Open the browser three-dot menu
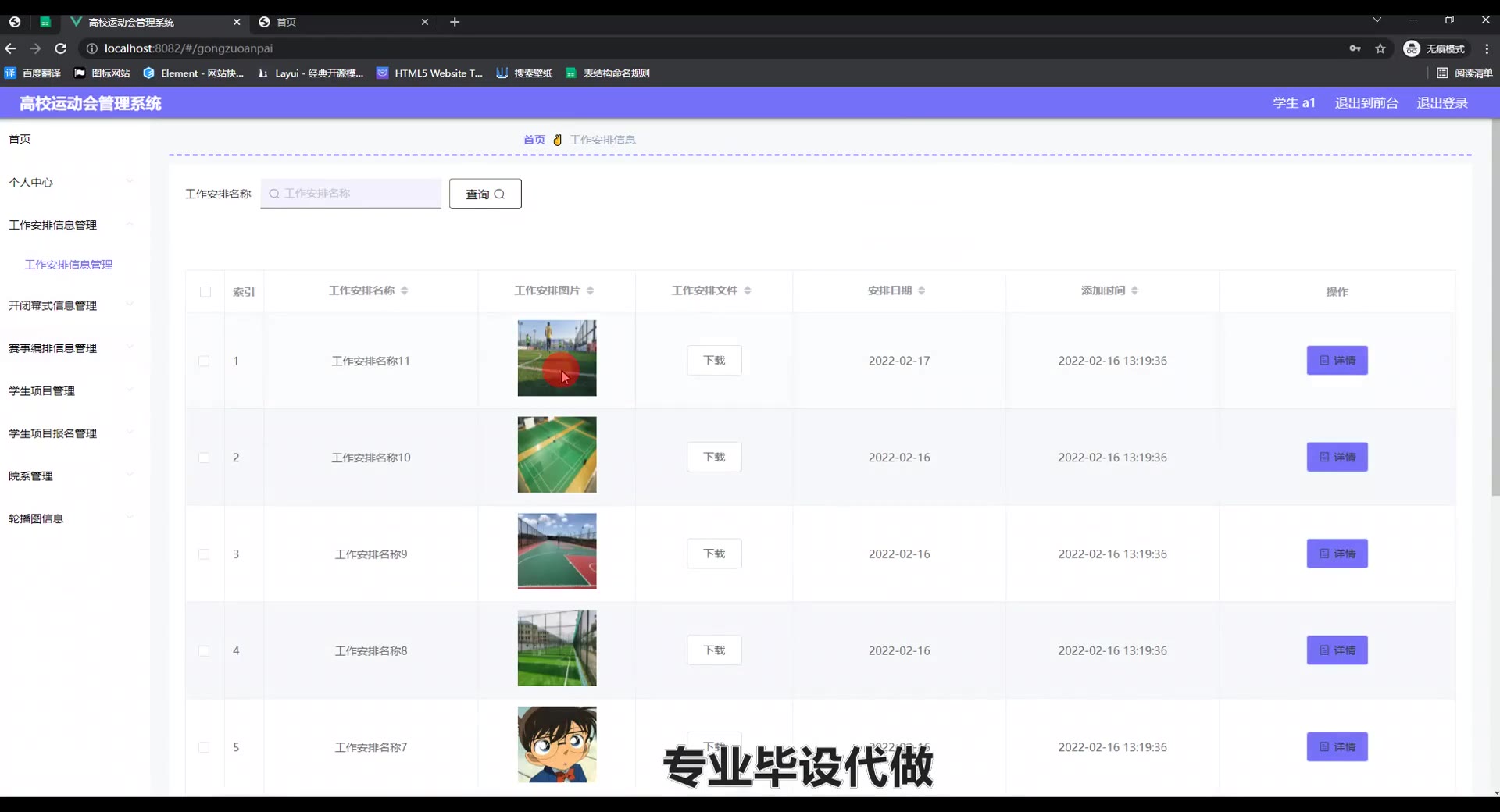This screenshot has width=1500, height=812. (x=1487, y=48)
